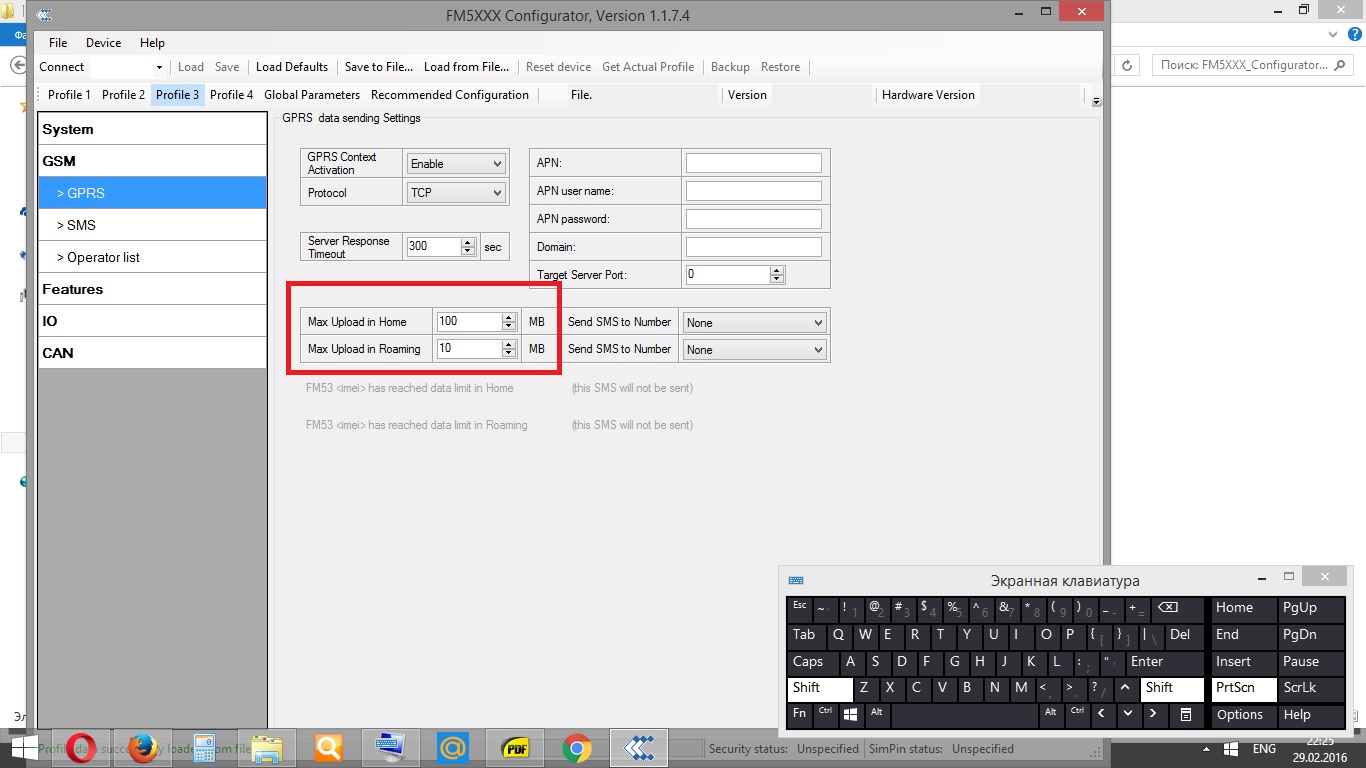Viewport: 1366px width, 768px height.
Task: Launch Firefox from the taskbar
Action: (x=143, y=748)
